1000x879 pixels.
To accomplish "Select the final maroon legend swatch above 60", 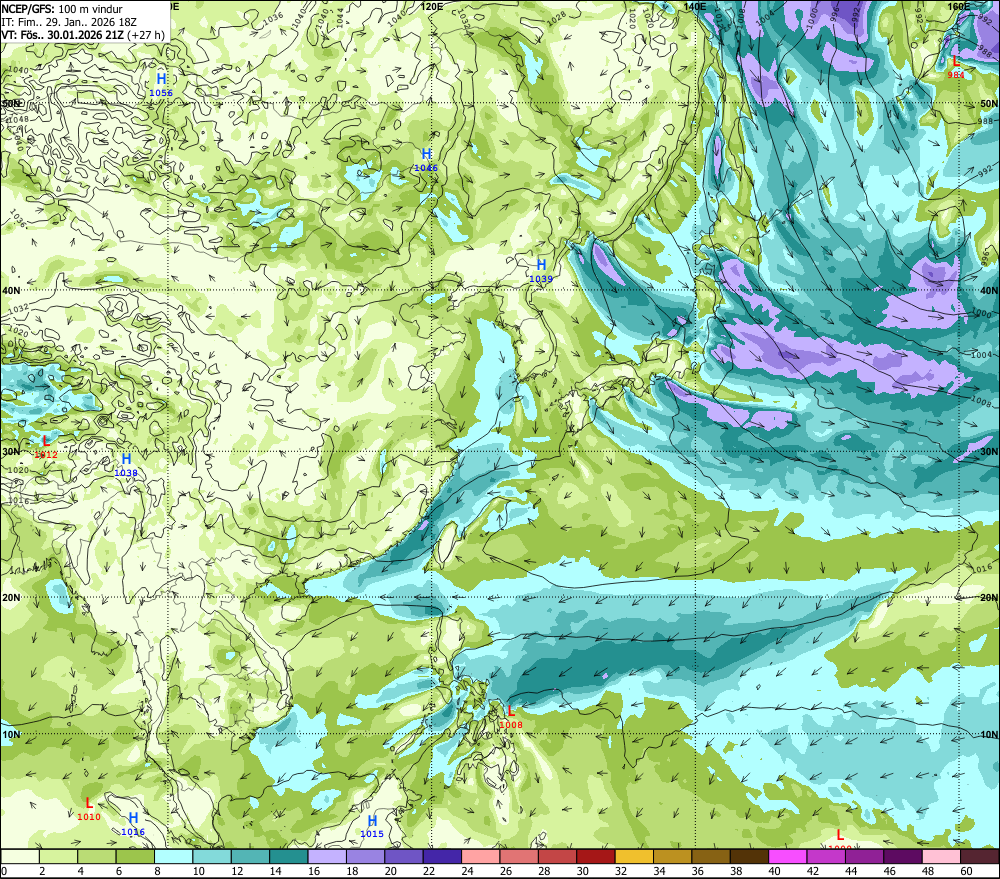I will point(980,856).
